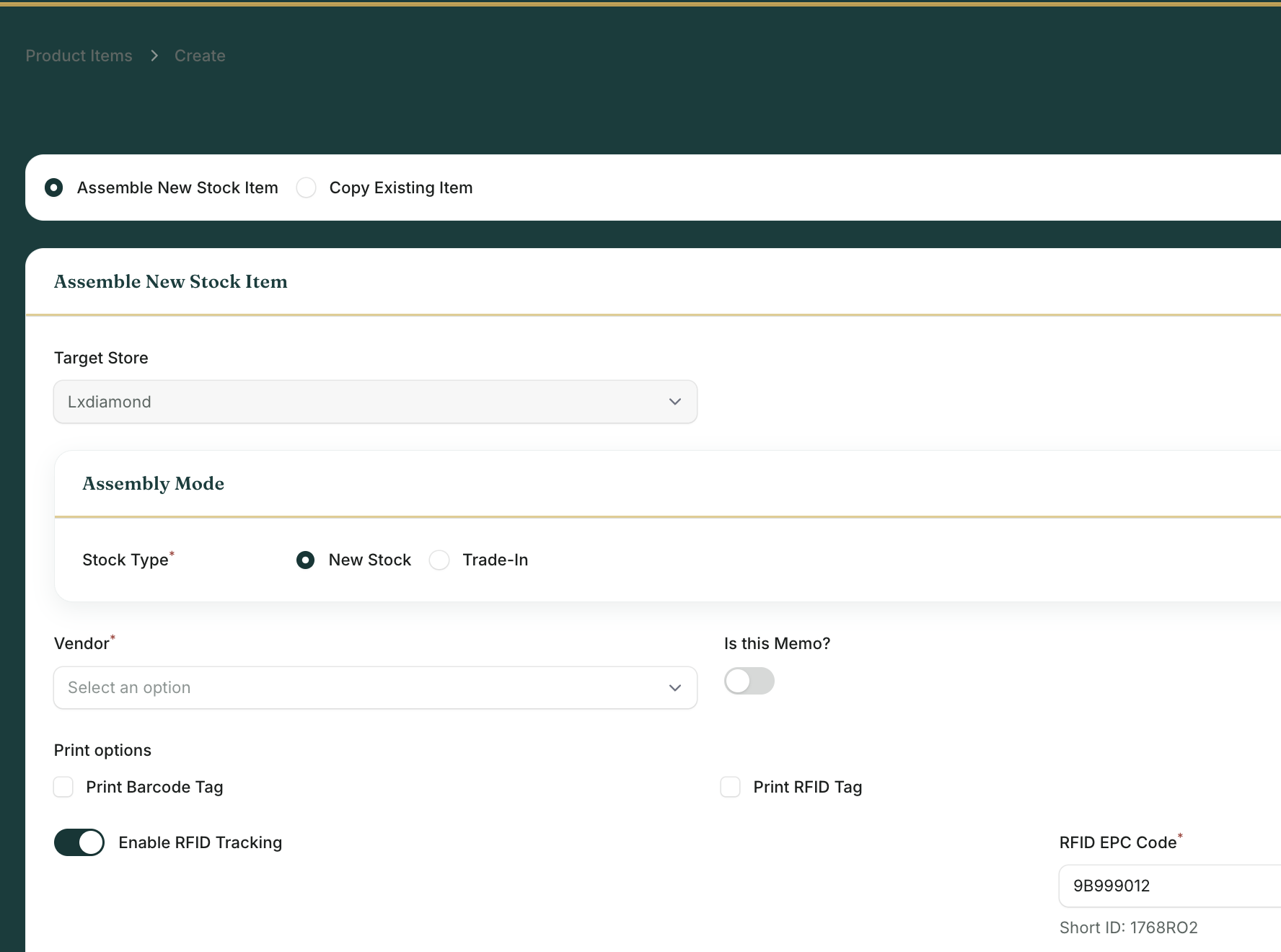Click breadcrumb chevron separator icon
The height and width of the screenshot is (952, 1281).
[x=154, y=56]
